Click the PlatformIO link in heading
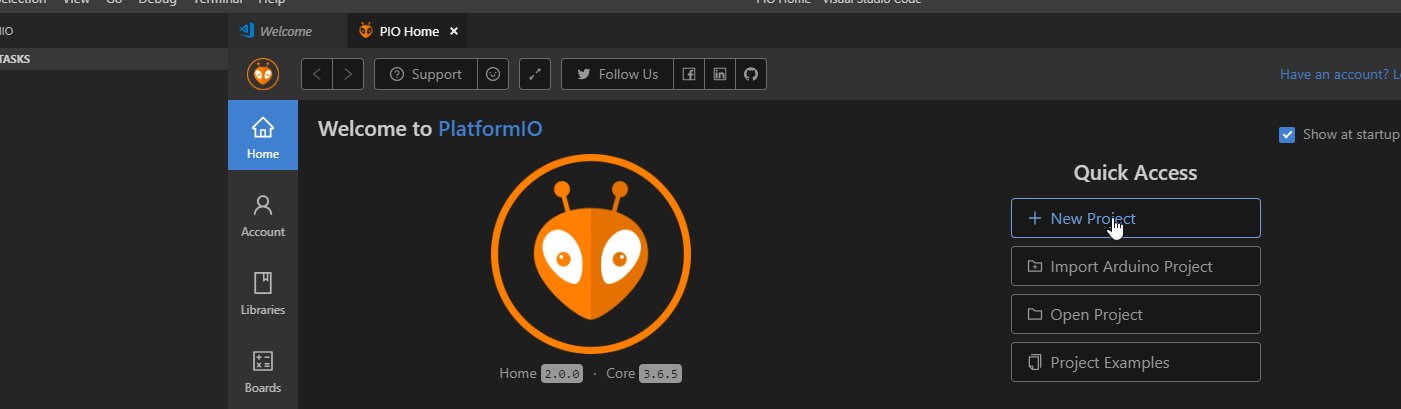The height and width of the screenshot is (409, 1401). click(490, 129)
